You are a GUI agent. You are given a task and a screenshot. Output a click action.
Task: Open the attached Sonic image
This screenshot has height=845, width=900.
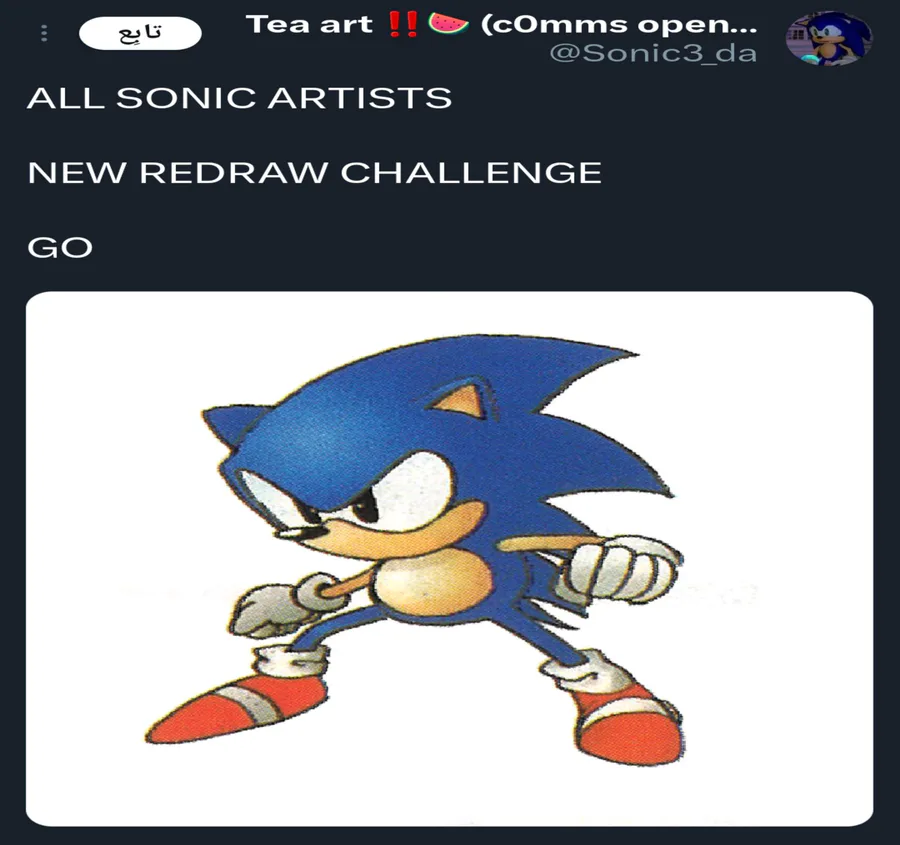pyautogui.click(x=449, y=559)
